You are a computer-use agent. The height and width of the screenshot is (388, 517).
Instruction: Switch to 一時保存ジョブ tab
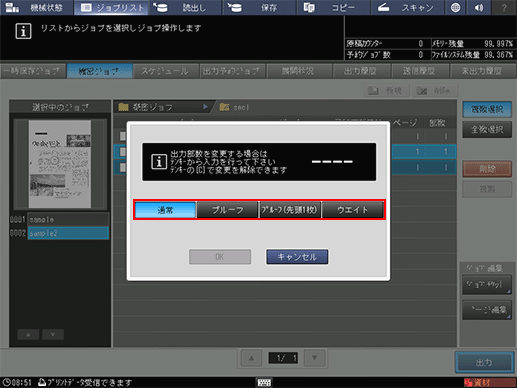33,71
